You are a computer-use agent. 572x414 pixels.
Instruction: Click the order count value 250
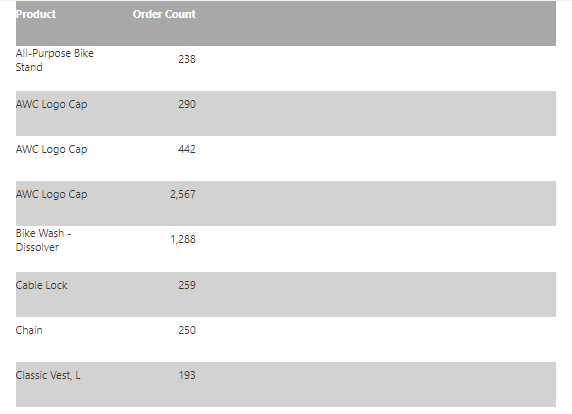[x=187, y=330]
